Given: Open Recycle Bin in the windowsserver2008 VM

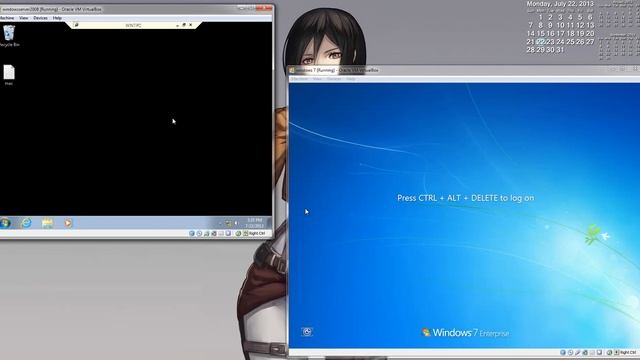Looking at the screenshot, I should (x=9, y=35).
